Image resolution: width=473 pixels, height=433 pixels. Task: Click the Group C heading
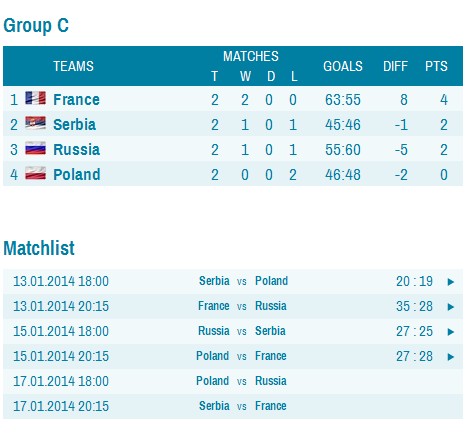click(x=36, y=26)
